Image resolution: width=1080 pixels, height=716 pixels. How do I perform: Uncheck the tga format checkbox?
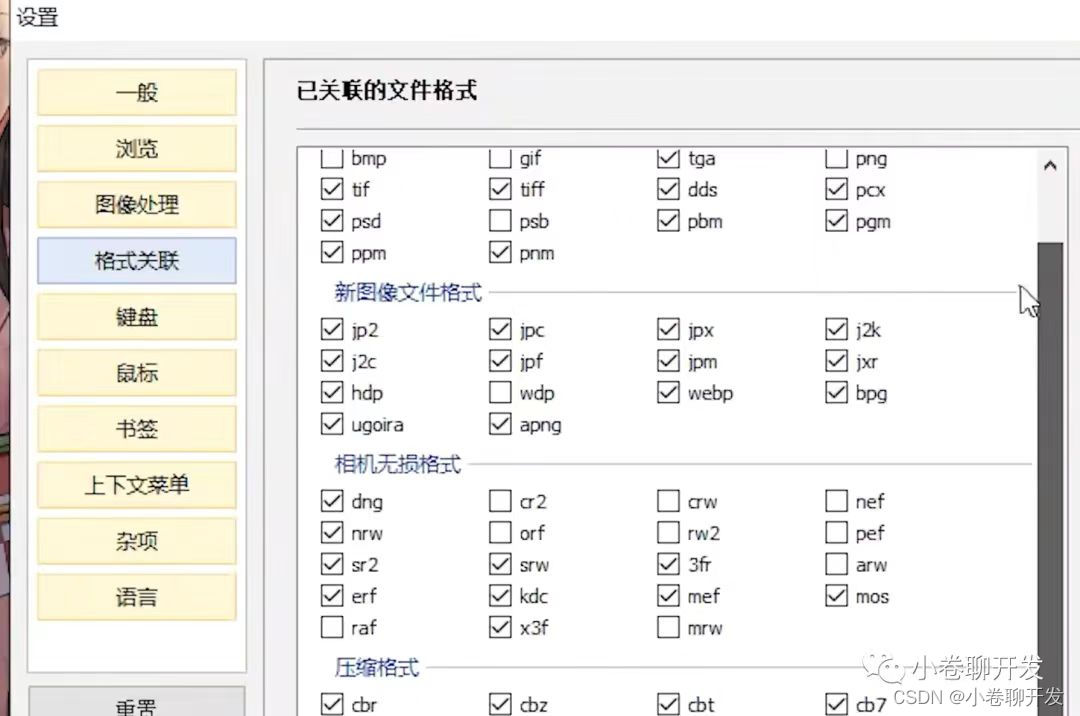tap(668, 158)
